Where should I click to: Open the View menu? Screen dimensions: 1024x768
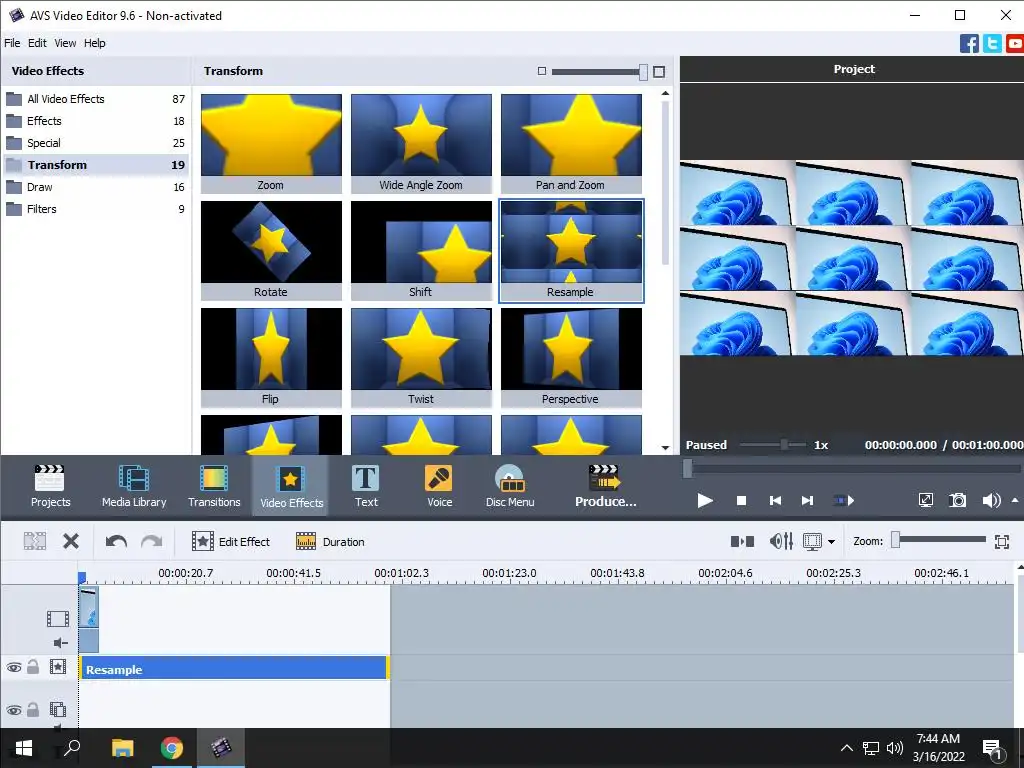(x=65, y=43)
